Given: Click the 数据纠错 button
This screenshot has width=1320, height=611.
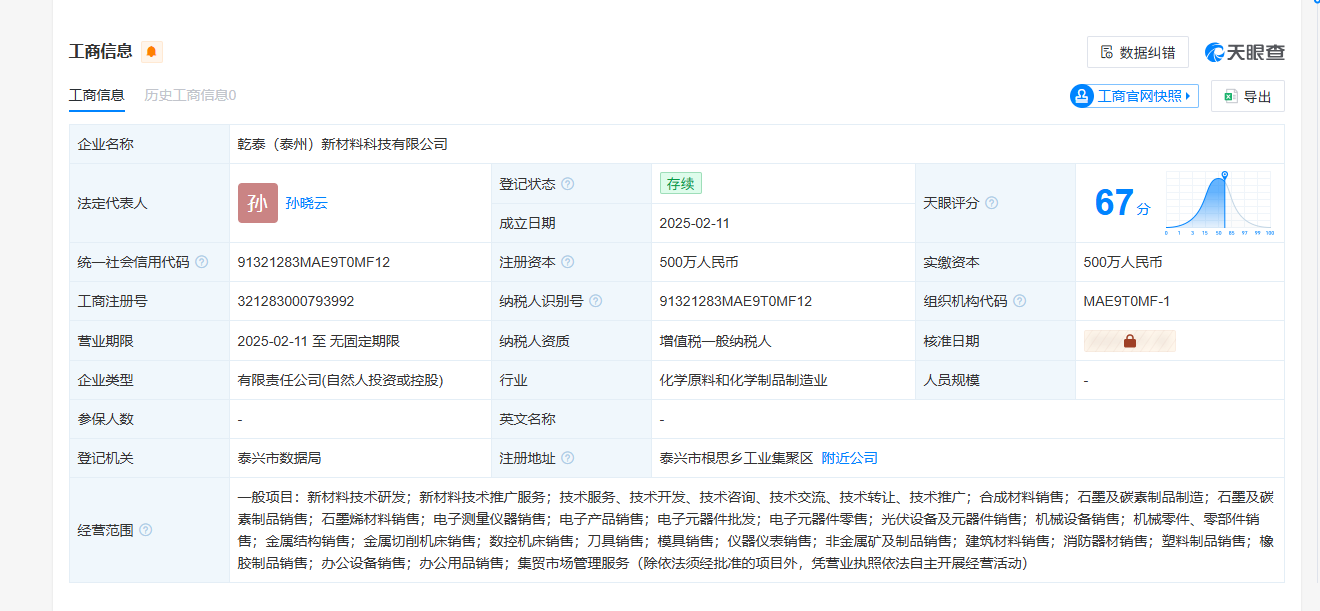Looking at the screenshot, I should point(1137,52).
